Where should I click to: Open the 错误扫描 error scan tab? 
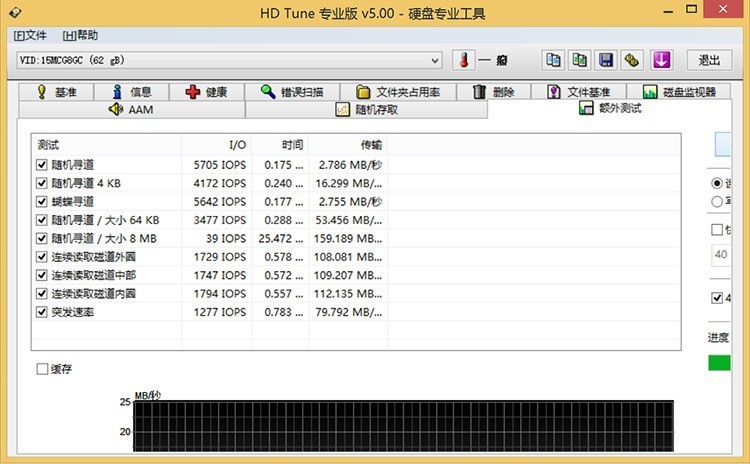(292, 92)
